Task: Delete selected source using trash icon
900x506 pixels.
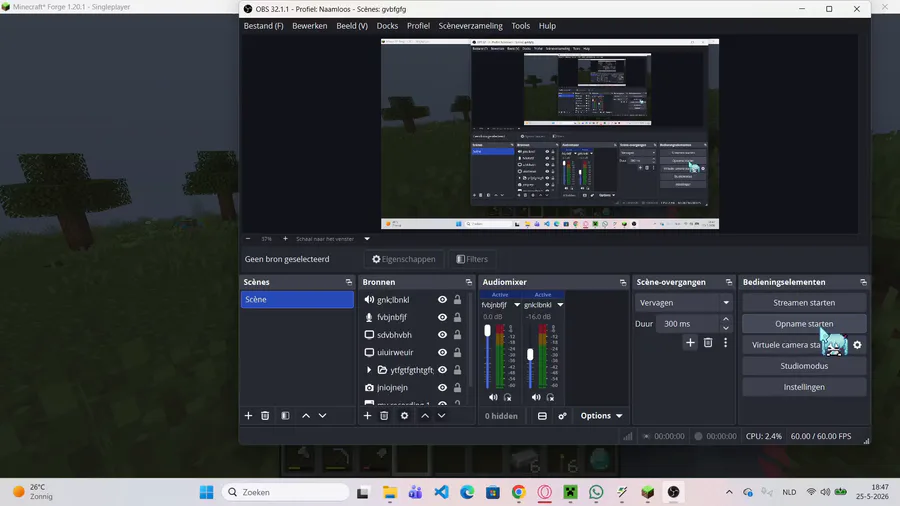Action: (384, 415)
